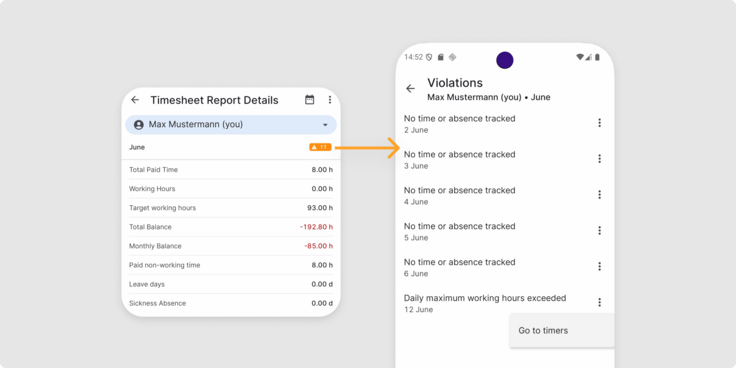The image size is (736, 368).
Task: Click the battery icon in phone status bar
Action: click(597, 57)
